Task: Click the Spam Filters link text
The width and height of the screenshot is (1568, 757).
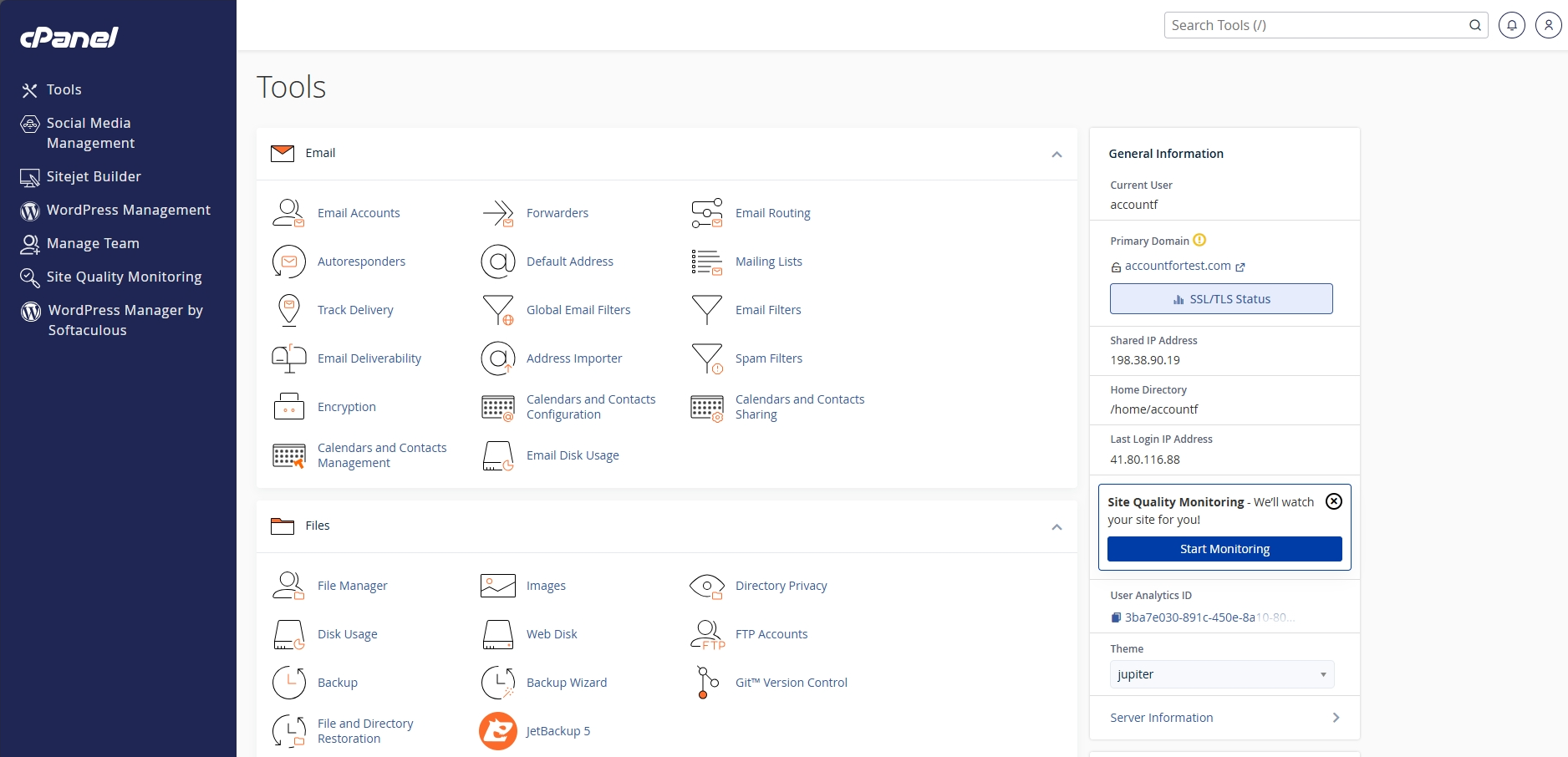Action: [769, 358]
